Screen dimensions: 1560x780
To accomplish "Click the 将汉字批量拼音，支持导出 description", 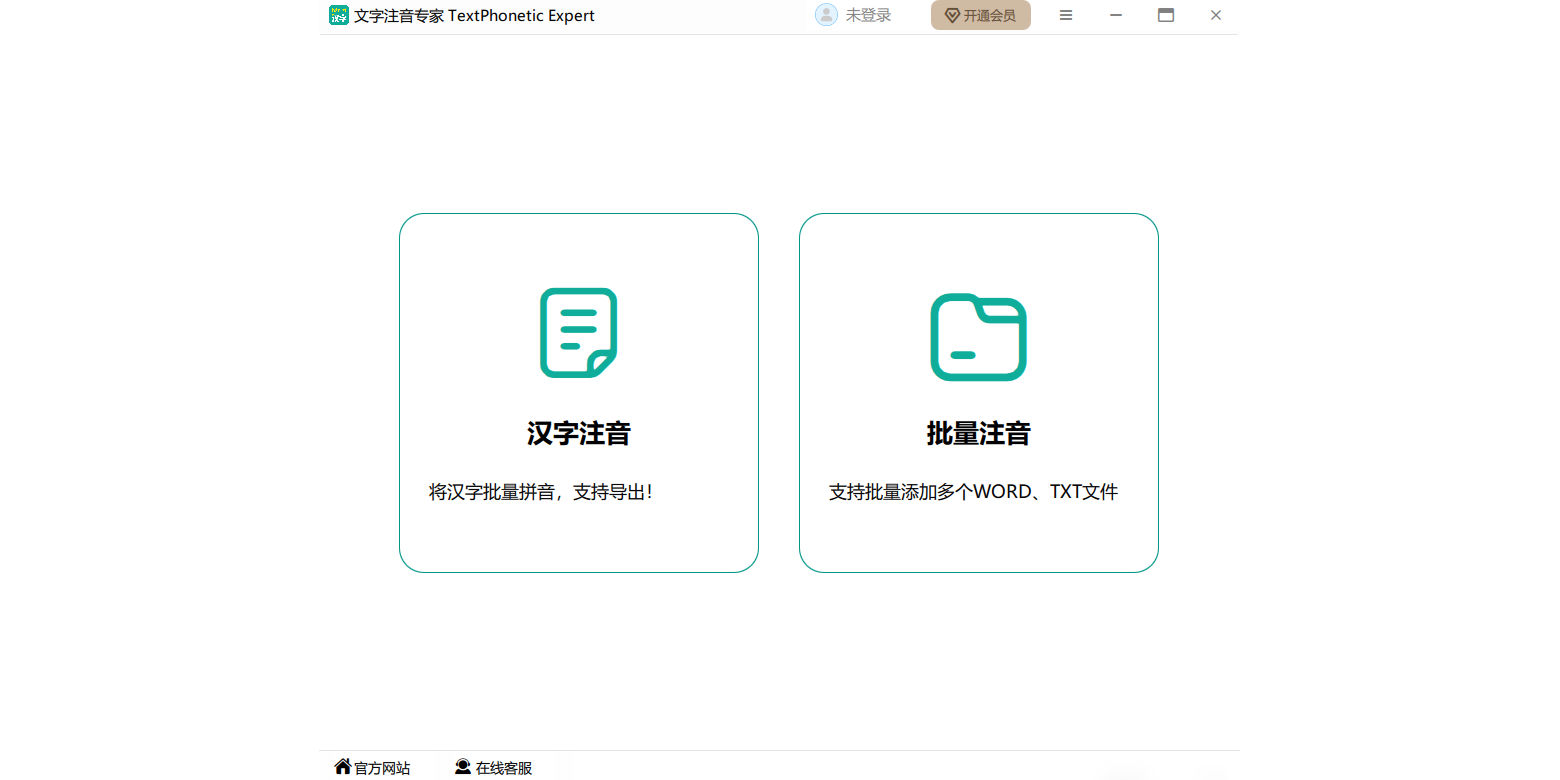I will click(x=541, y=492).
